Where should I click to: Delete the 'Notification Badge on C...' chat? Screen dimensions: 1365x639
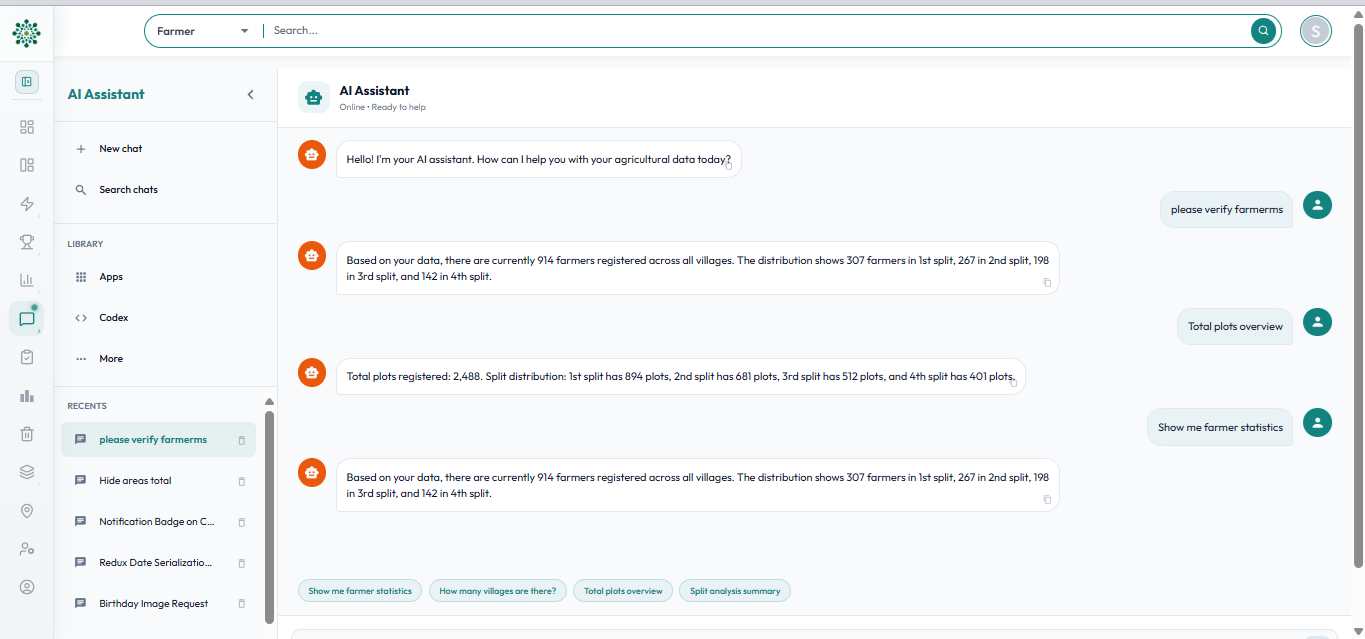241,522
